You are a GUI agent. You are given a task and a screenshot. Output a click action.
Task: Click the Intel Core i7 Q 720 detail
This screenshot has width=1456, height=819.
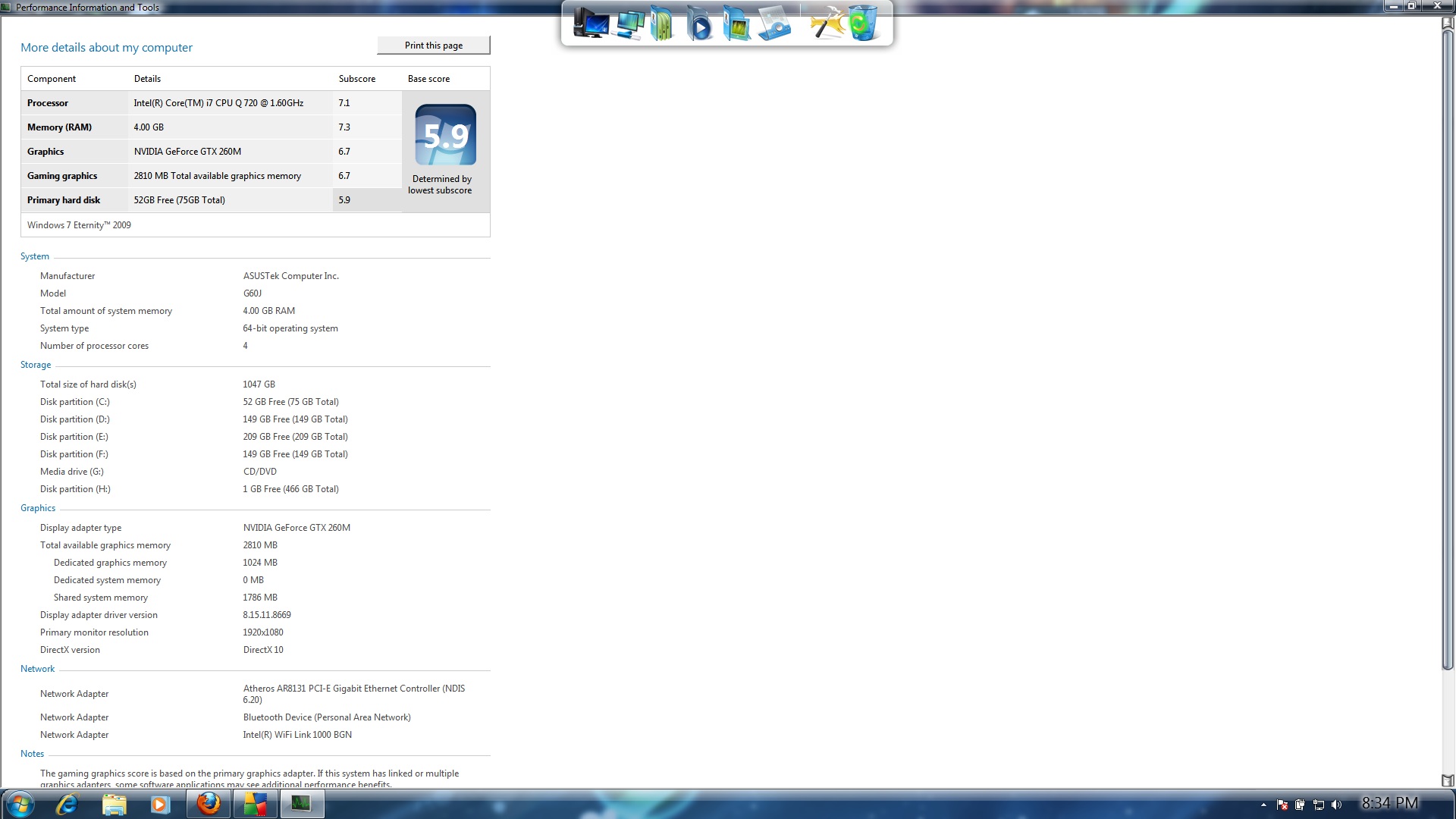click(218, 103)
